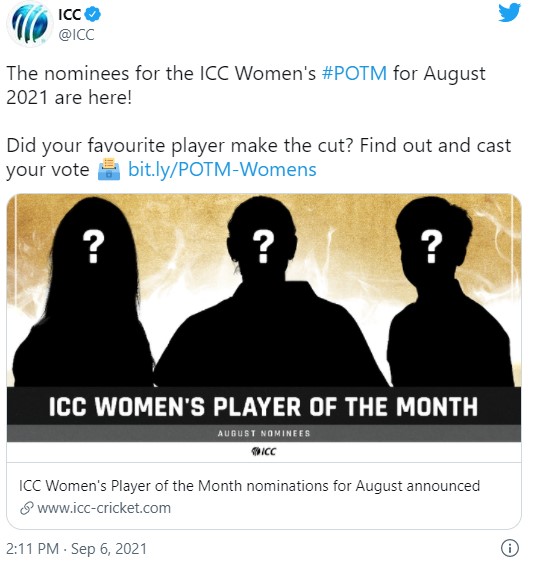
Task: Open the nominations announced article headline
Action: (x=249, y=486)
